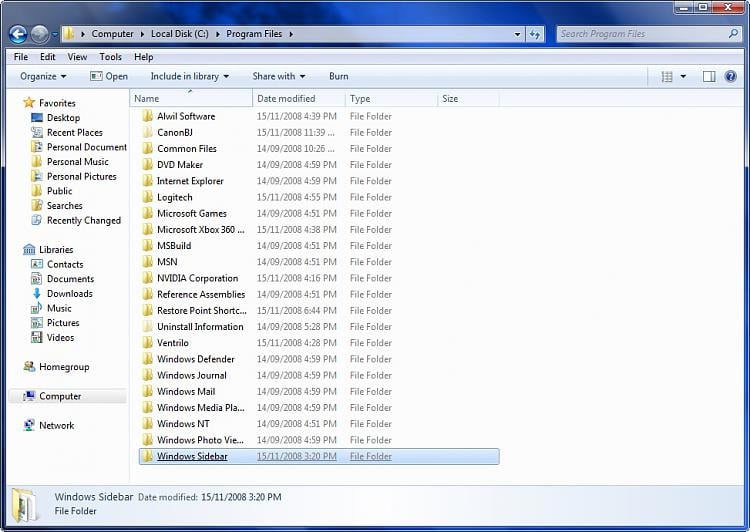Screen dimensions: 750x532
Task: Sort by Date modified column header
Action: [x=298, y=99]
